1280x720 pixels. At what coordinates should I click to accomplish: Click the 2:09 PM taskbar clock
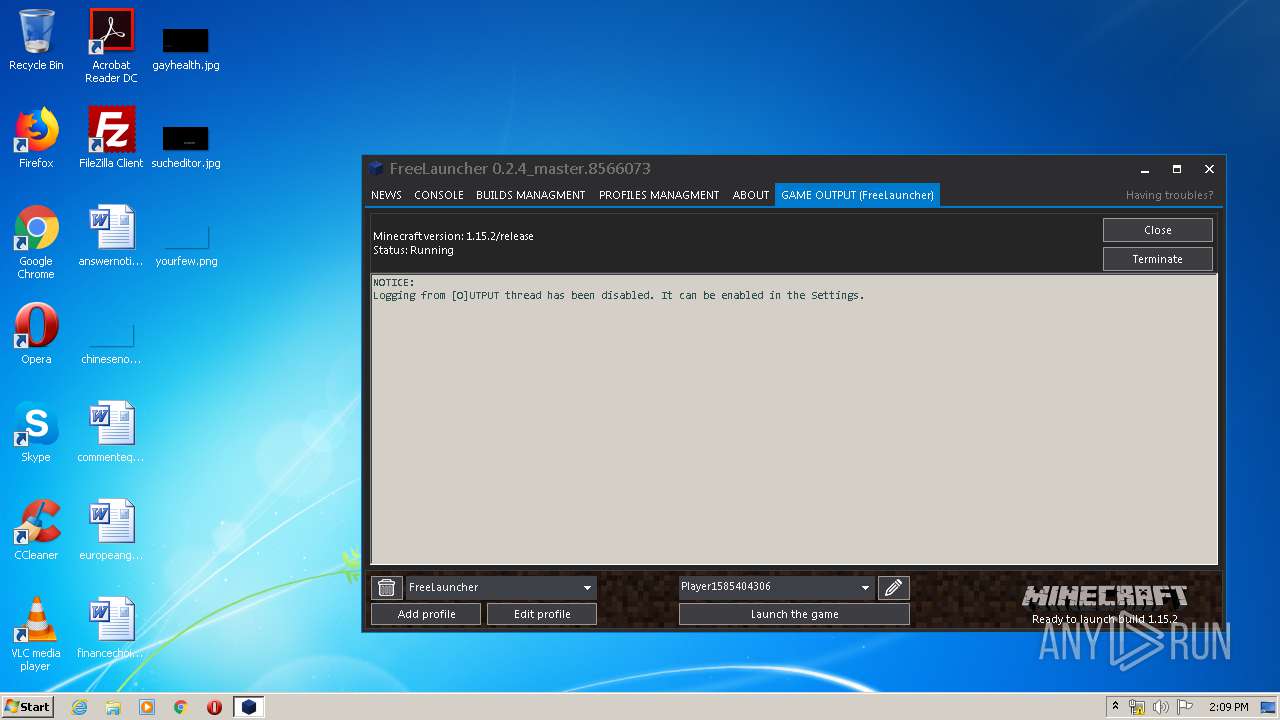(x=1229, y=707)
